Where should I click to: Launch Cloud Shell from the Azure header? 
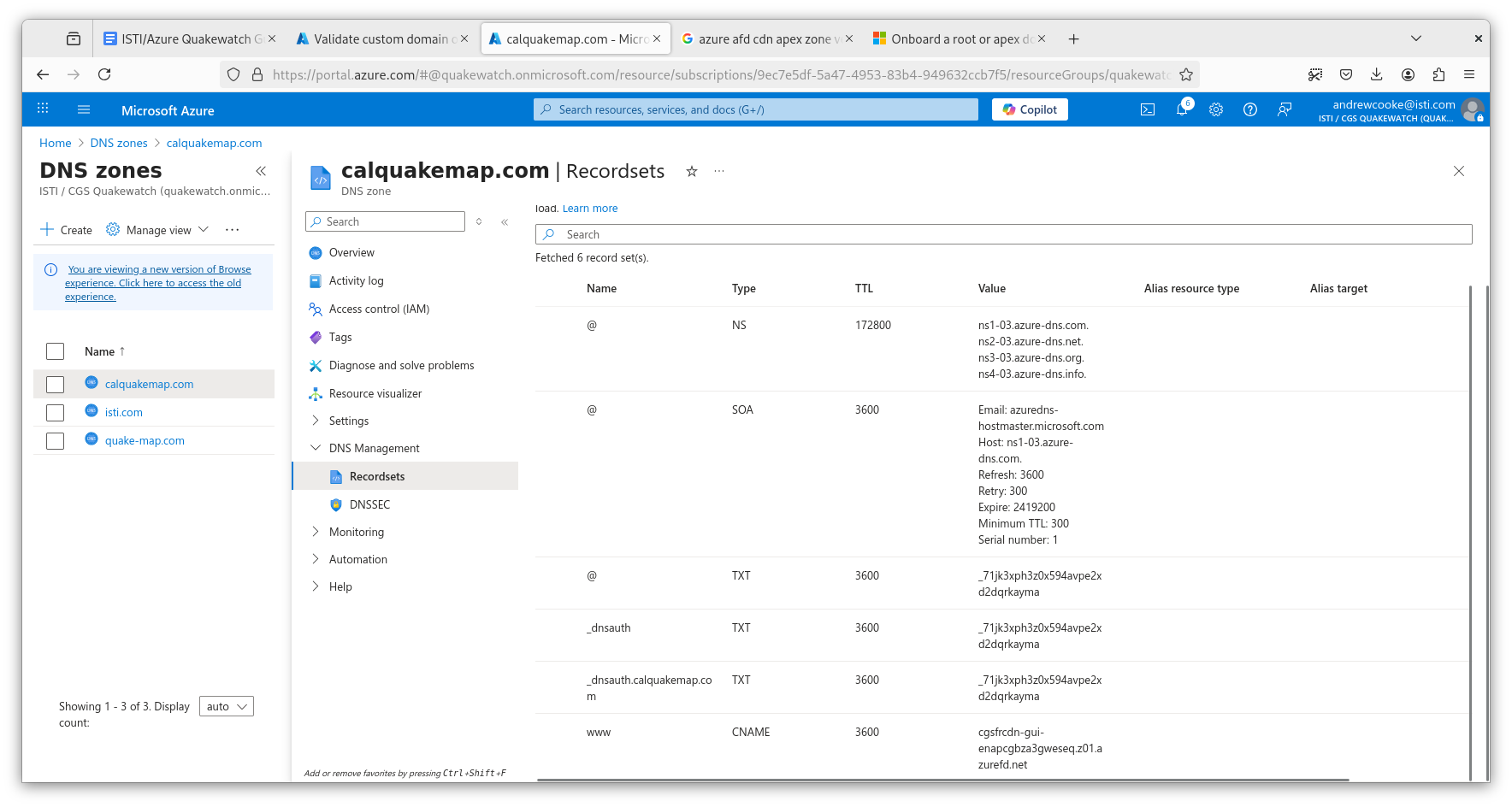1148,109
